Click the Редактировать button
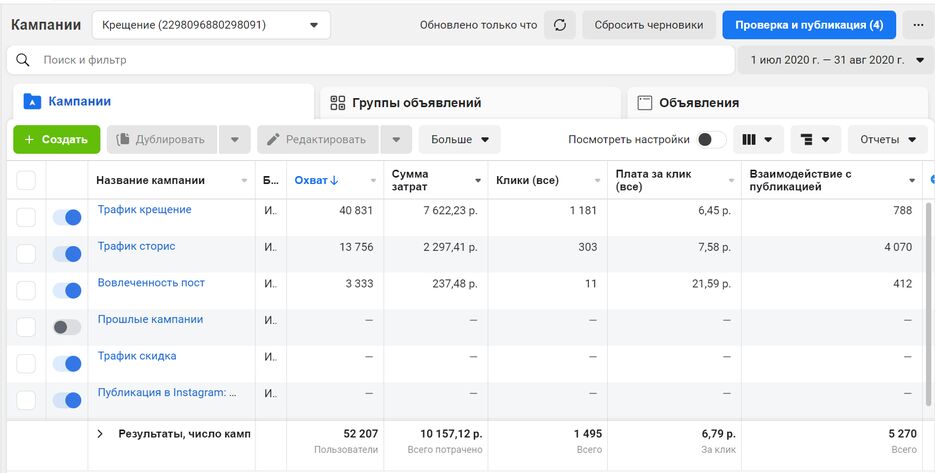This screenshot has height=473, width=935. [318, 140]
